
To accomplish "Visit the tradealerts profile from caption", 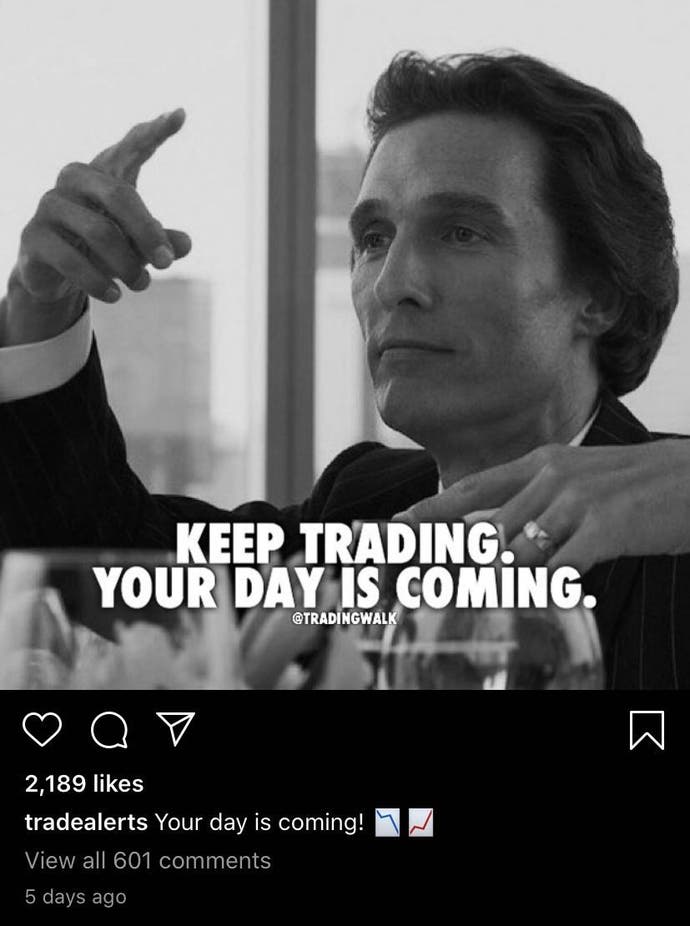I will pos(86,822).
